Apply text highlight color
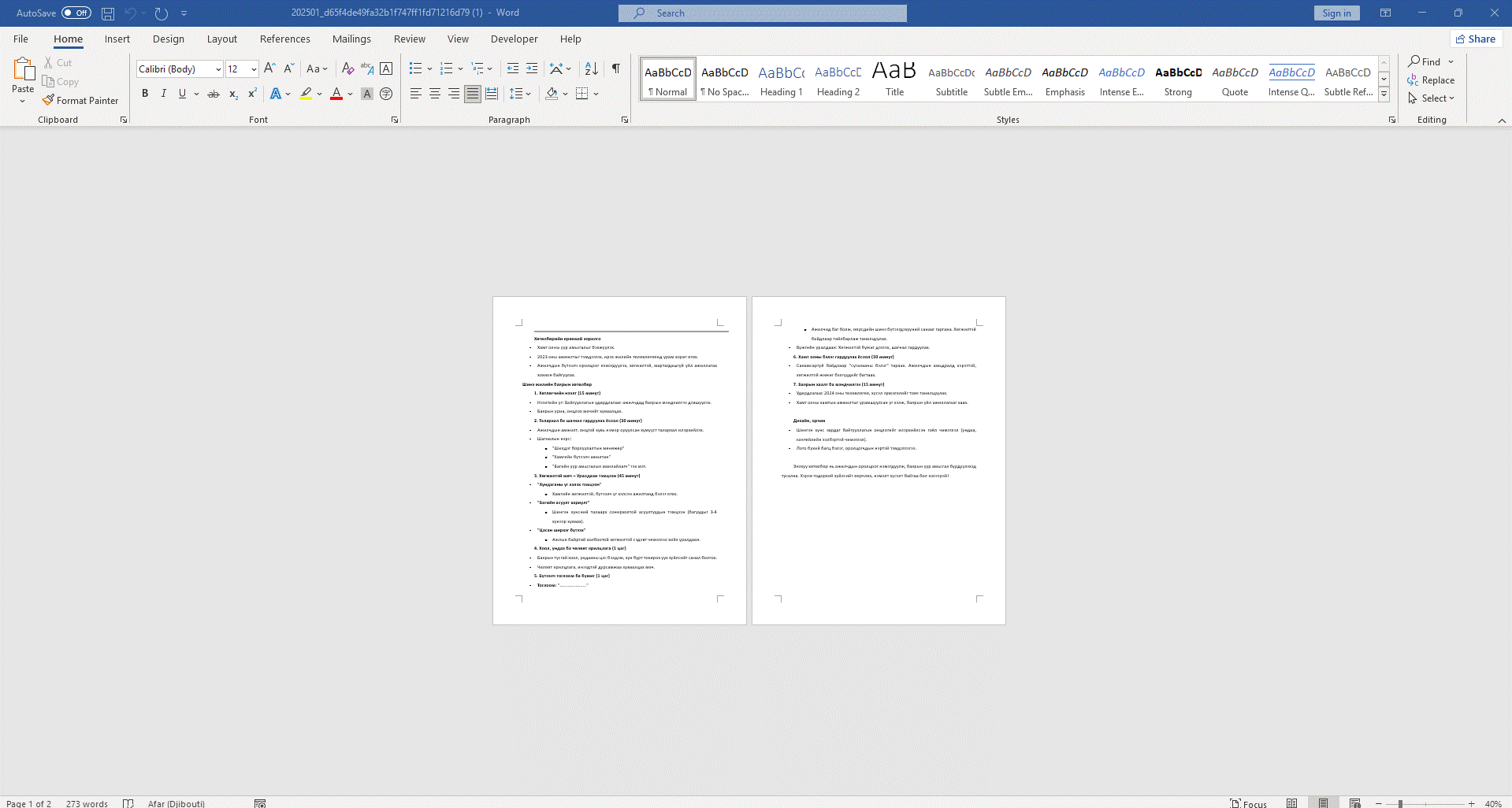 click(306, 94)
